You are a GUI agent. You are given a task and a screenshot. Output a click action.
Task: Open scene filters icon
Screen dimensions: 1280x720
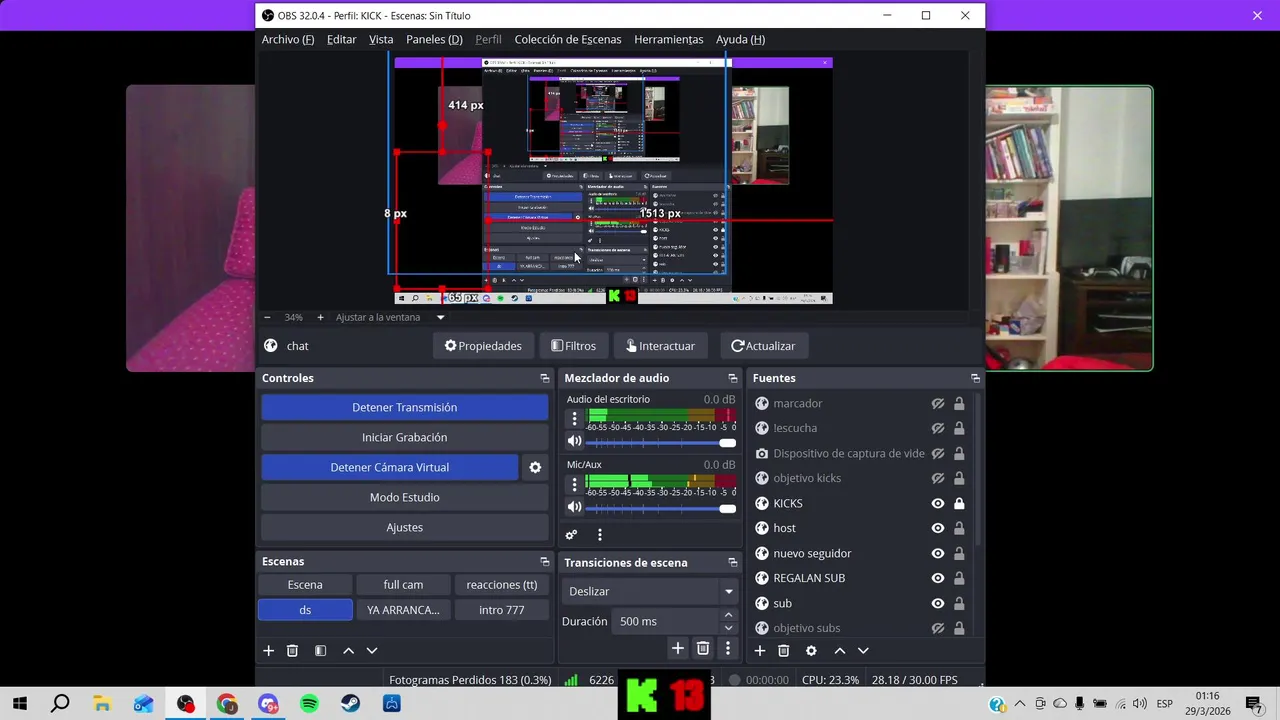[320, 651]
